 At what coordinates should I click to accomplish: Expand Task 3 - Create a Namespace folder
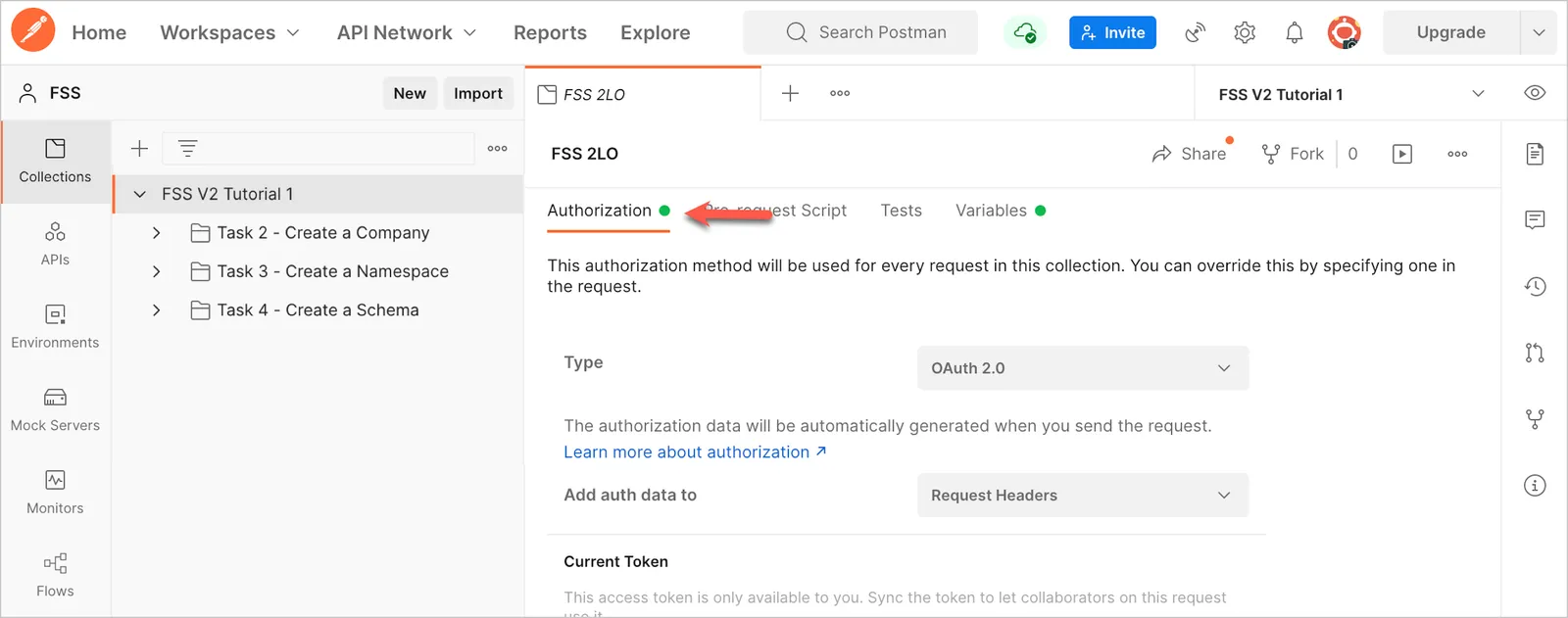pyautogui.click(x=157, y=271)
